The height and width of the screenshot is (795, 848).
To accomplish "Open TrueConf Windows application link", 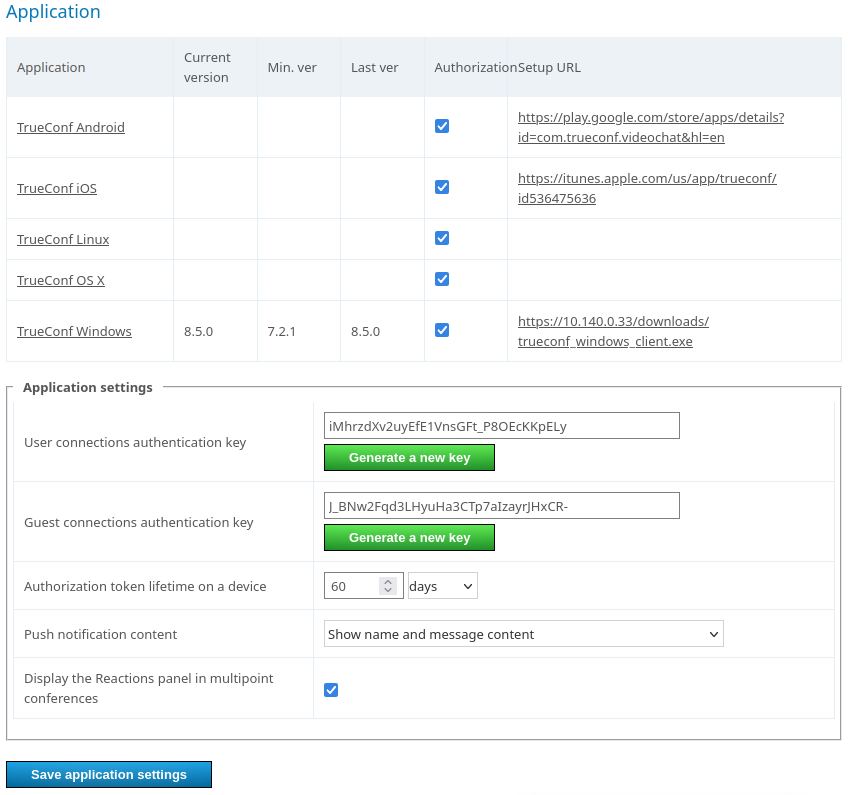I will tap(74, 332).
